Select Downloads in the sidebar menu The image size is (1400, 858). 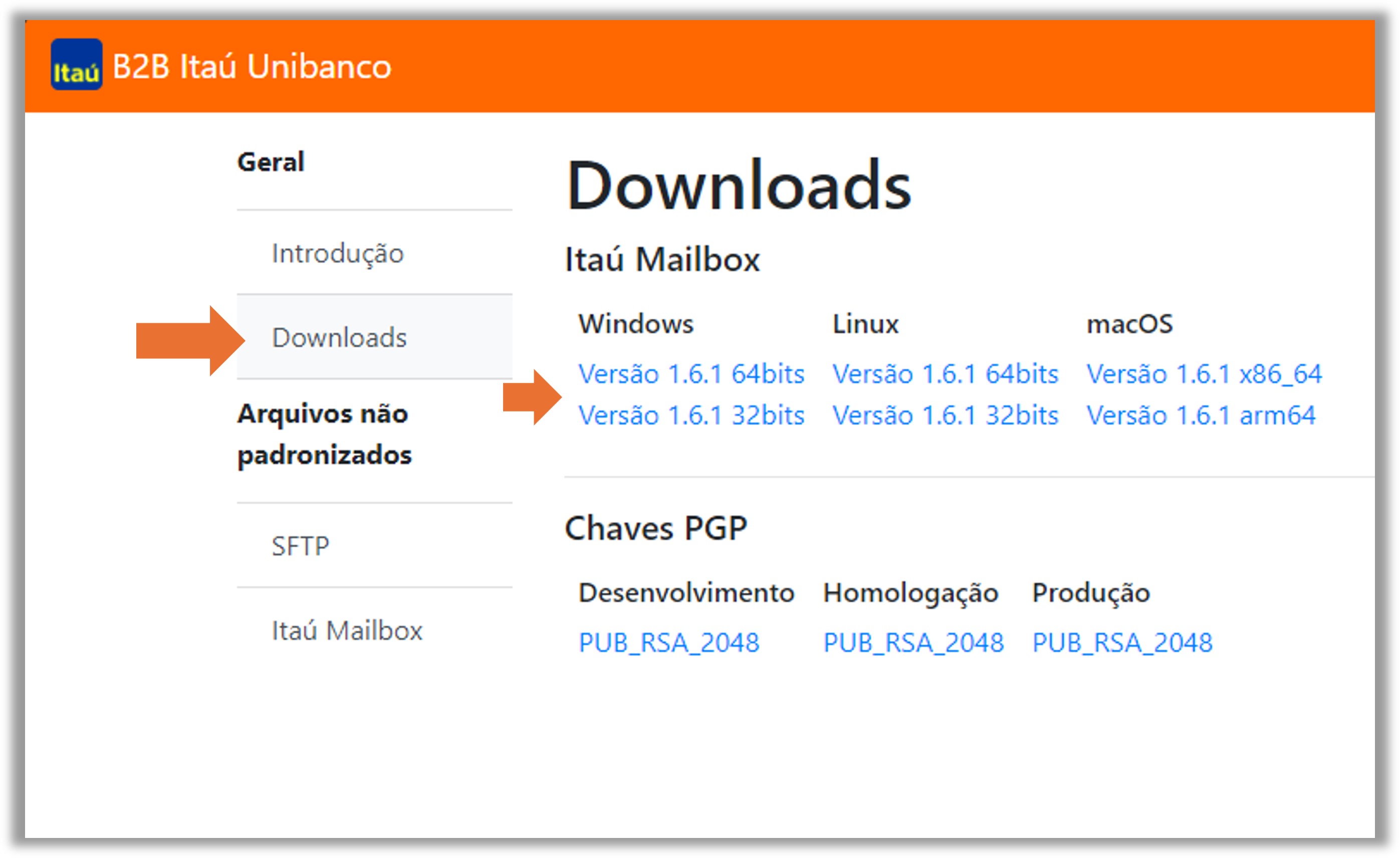pos(339,337)
